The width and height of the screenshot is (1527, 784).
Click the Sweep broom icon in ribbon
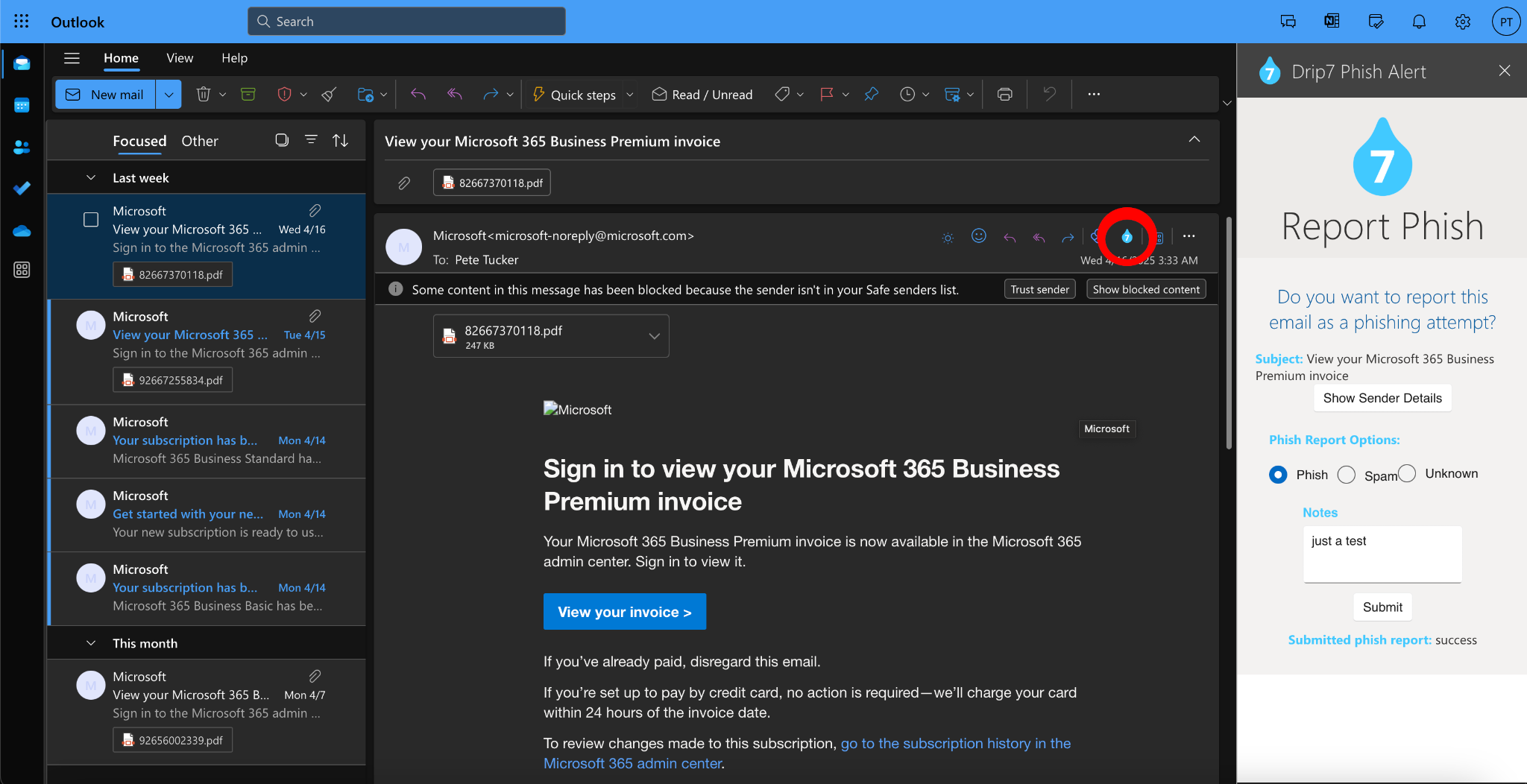(329, 95)
